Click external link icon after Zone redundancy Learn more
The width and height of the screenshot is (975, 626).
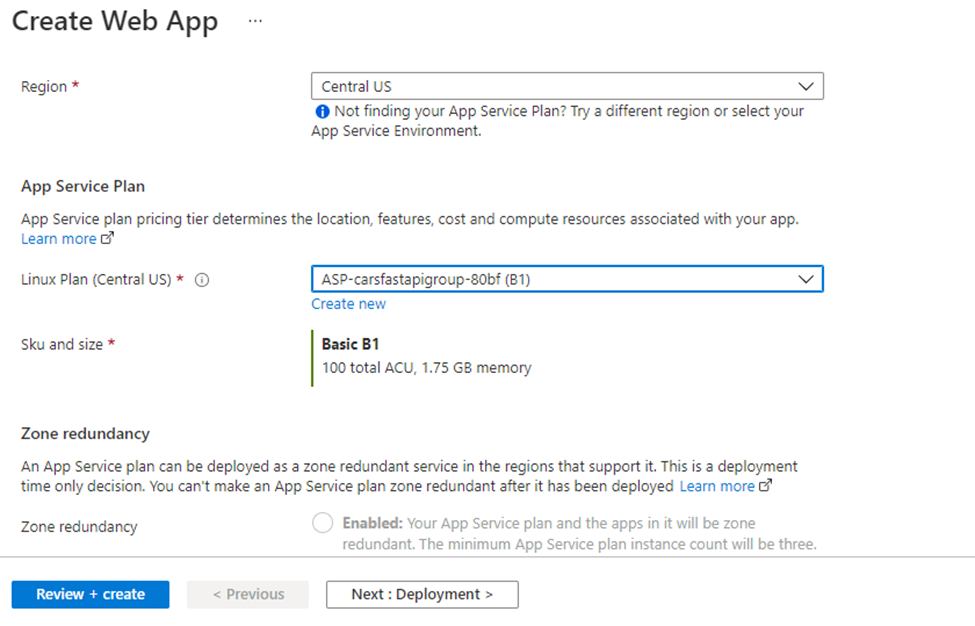pos(765,486)
